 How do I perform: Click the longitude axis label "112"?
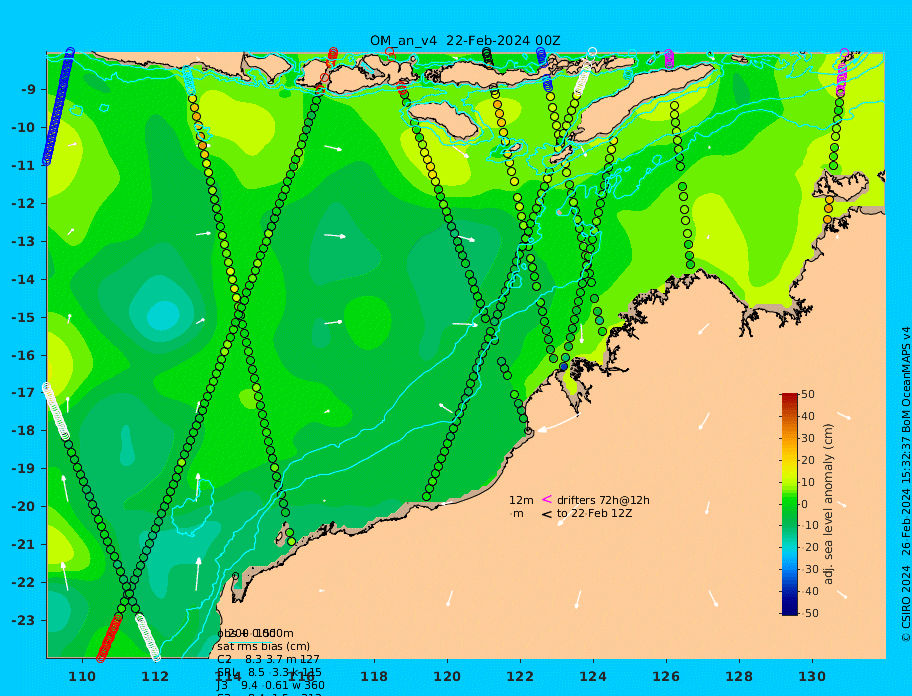tap(155, 677)
